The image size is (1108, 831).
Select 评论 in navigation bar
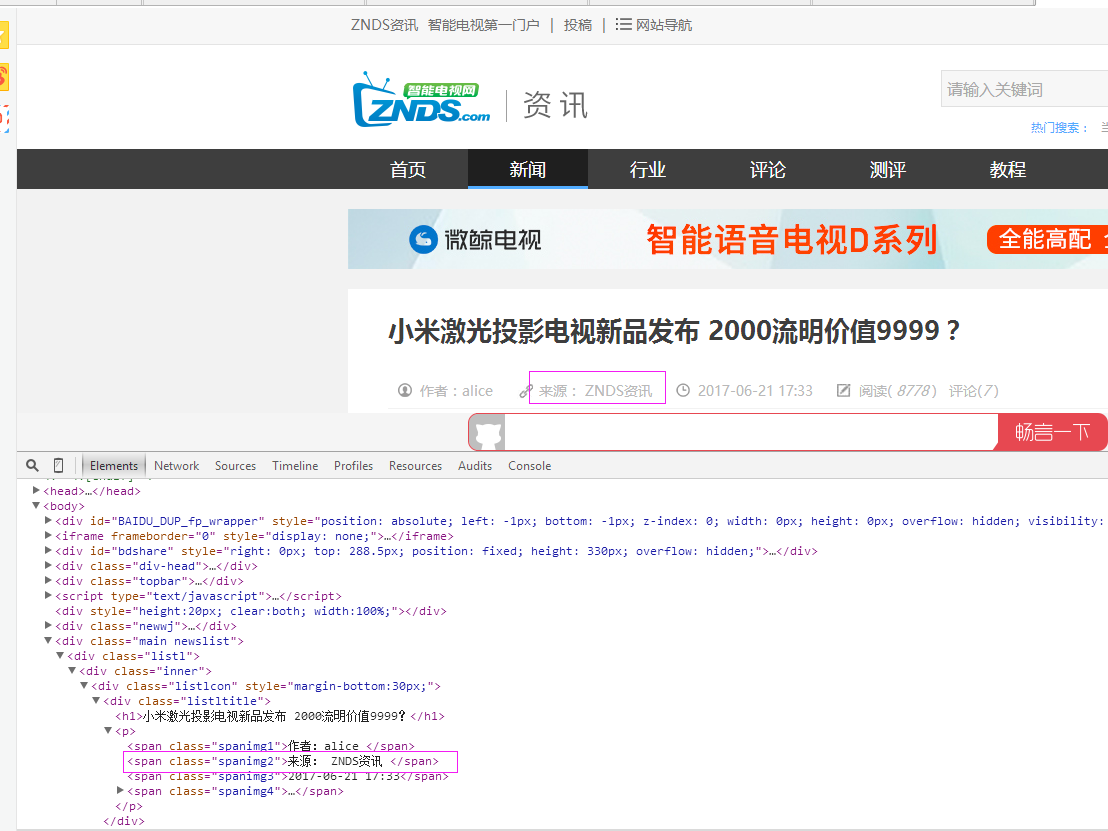767,170
